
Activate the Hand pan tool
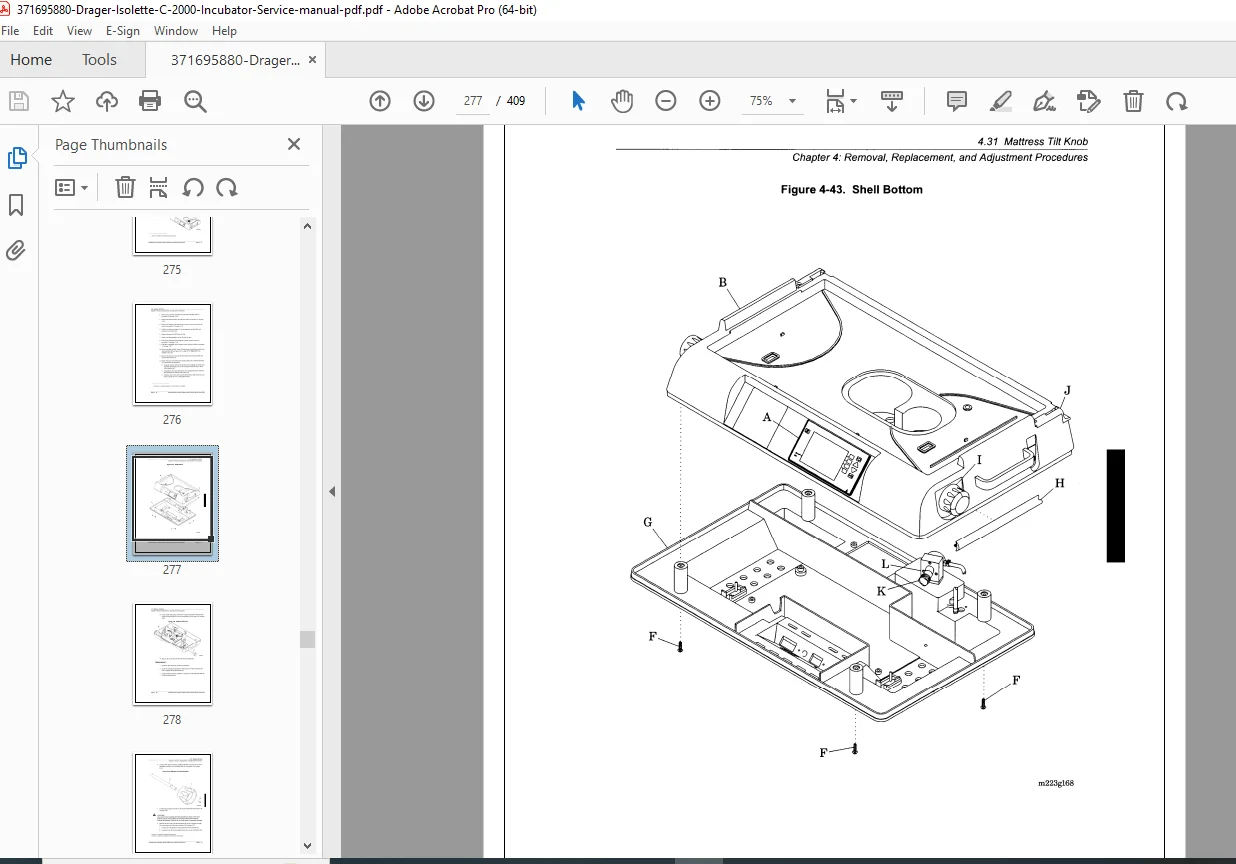(x=622, y=101)
